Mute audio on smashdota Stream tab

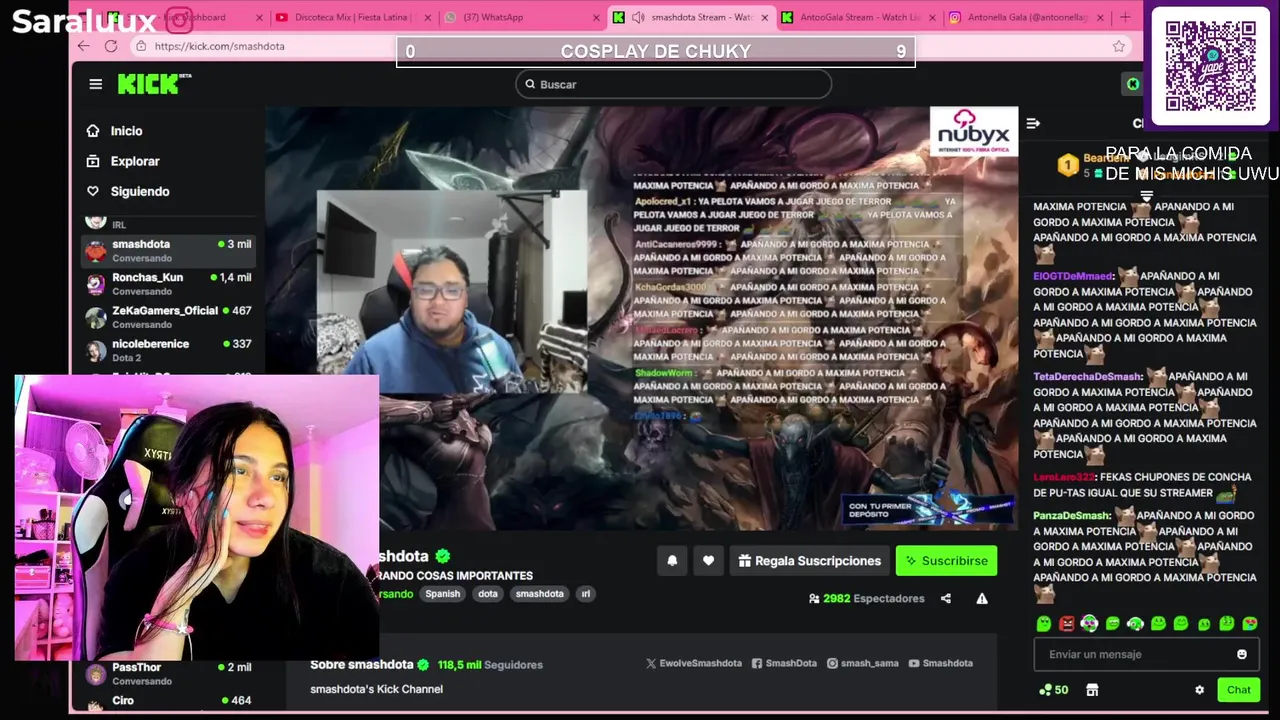click(x=638, y=17)
